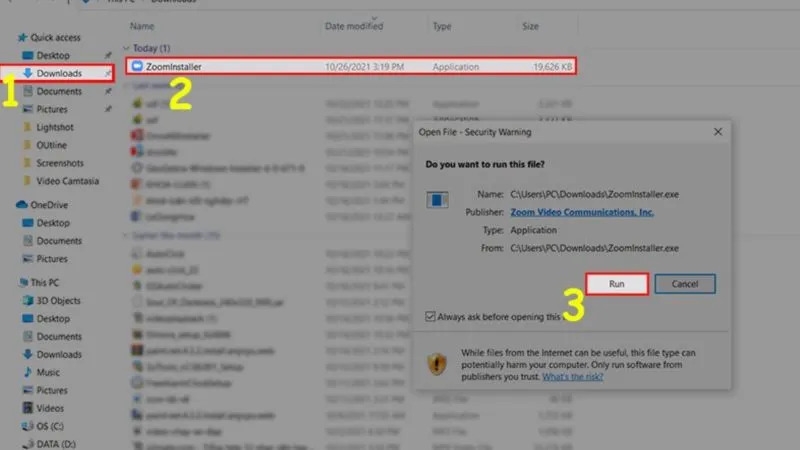This screenshot has height=450, width=800.
Task: Click the security shield warning icon
Action: coord(437,364)
